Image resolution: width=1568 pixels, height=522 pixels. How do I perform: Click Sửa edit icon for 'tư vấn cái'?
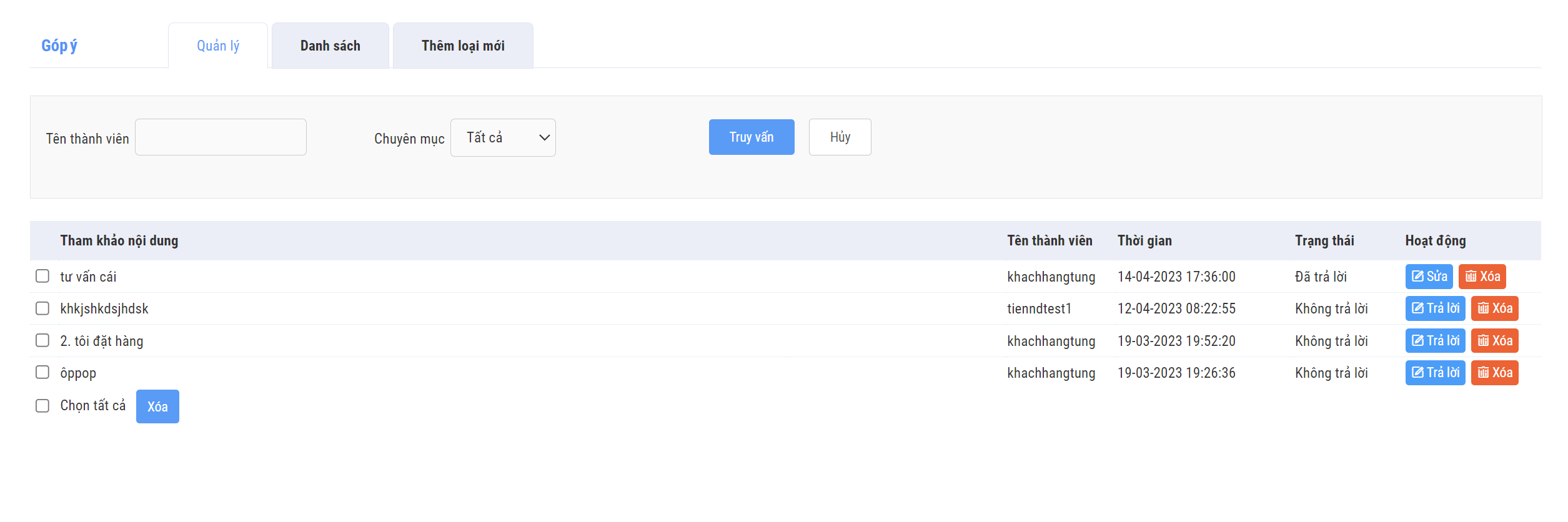pyautogui.click(x=1428, y=277)
